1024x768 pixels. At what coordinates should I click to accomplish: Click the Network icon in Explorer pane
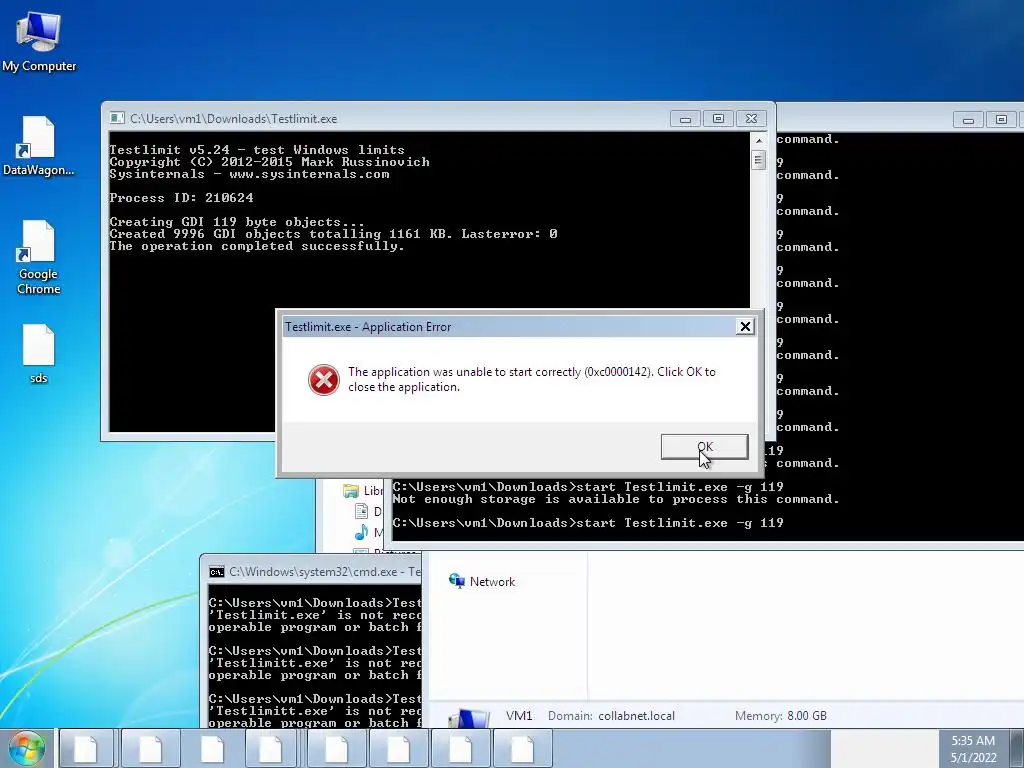pos(456,581)
